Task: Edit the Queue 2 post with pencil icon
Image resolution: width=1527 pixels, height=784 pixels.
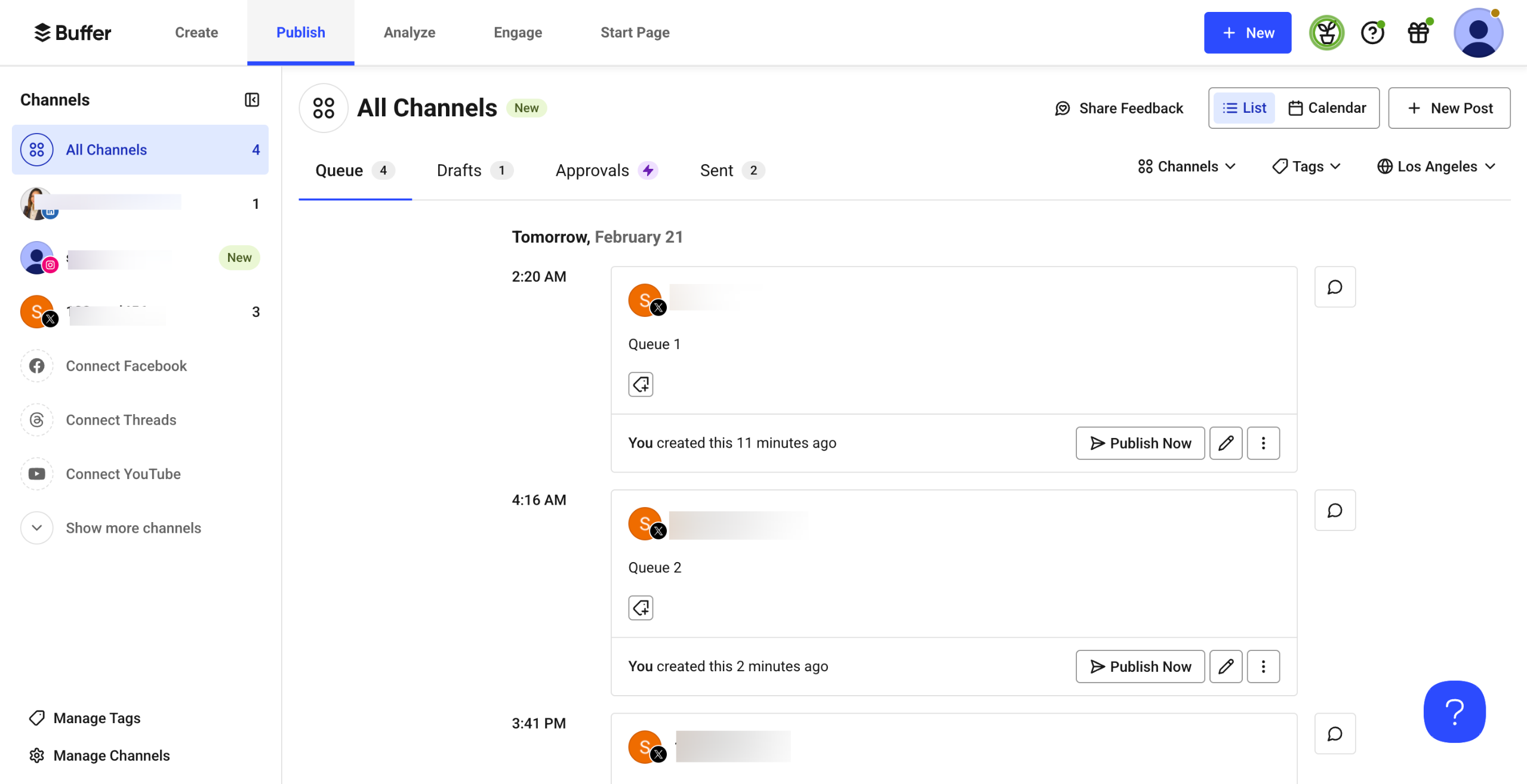Action: (x=1226, y=666)
